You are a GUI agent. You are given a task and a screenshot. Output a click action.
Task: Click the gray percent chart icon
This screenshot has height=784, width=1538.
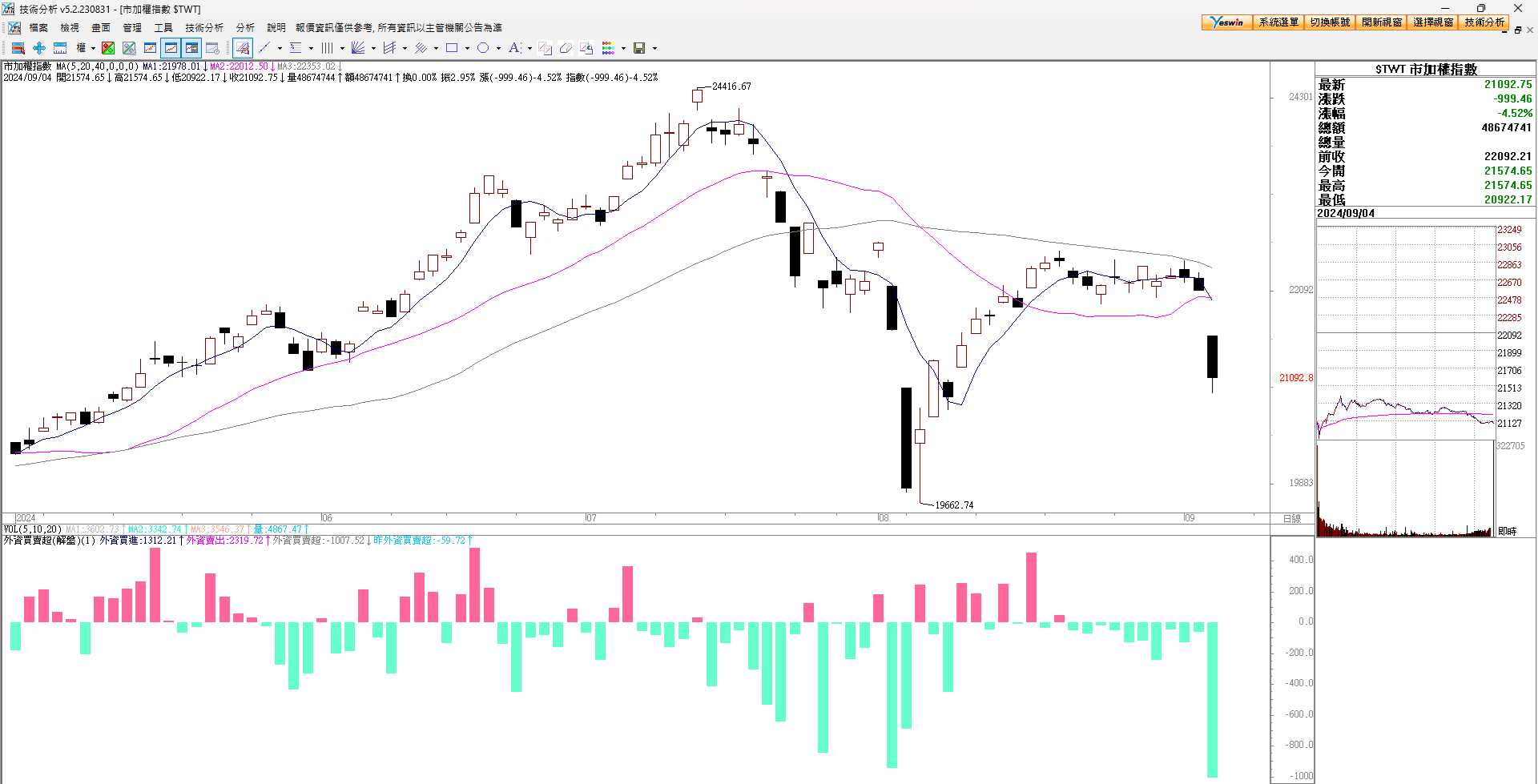pos(129,48)
